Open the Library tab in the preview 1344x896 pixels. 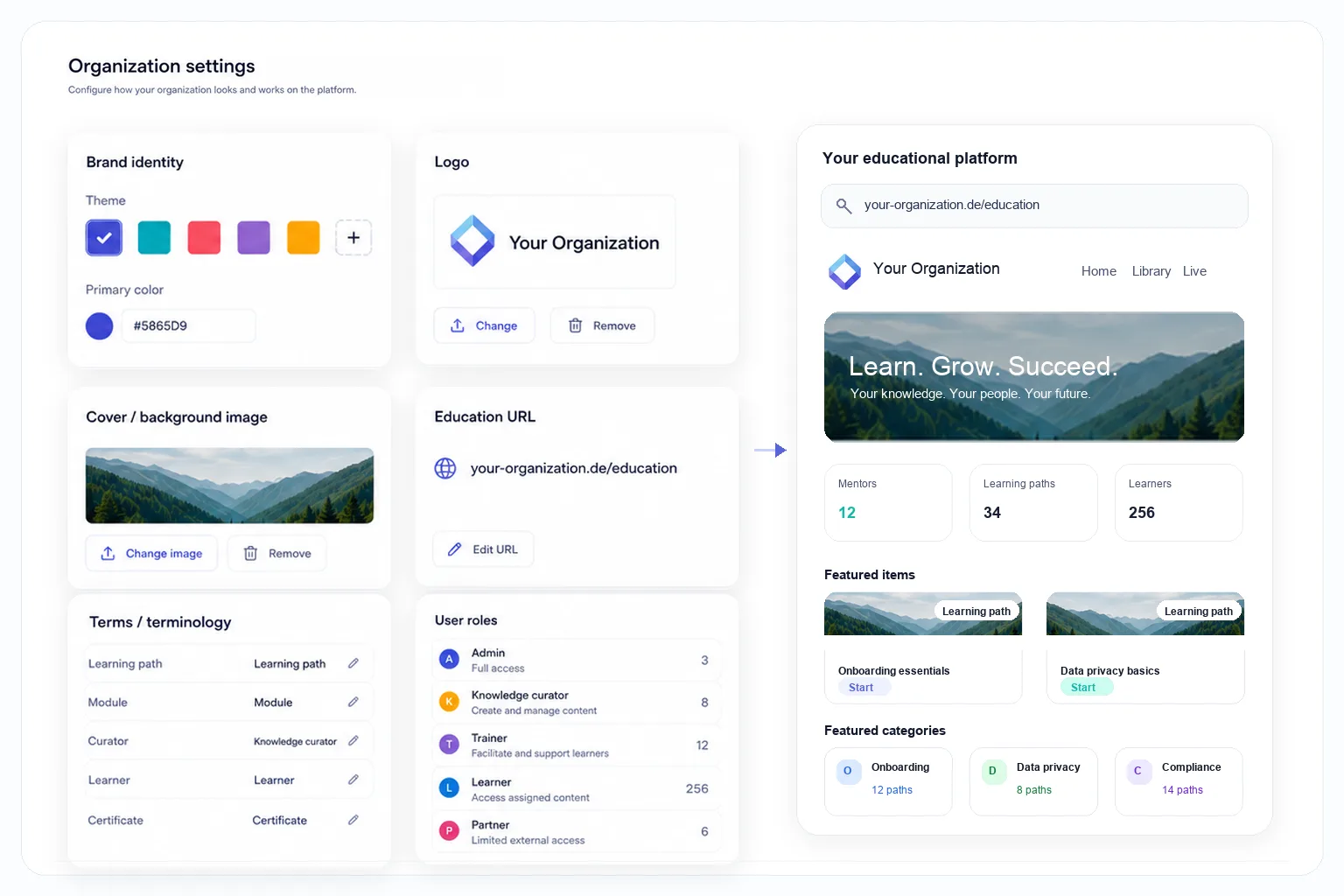1151,271
